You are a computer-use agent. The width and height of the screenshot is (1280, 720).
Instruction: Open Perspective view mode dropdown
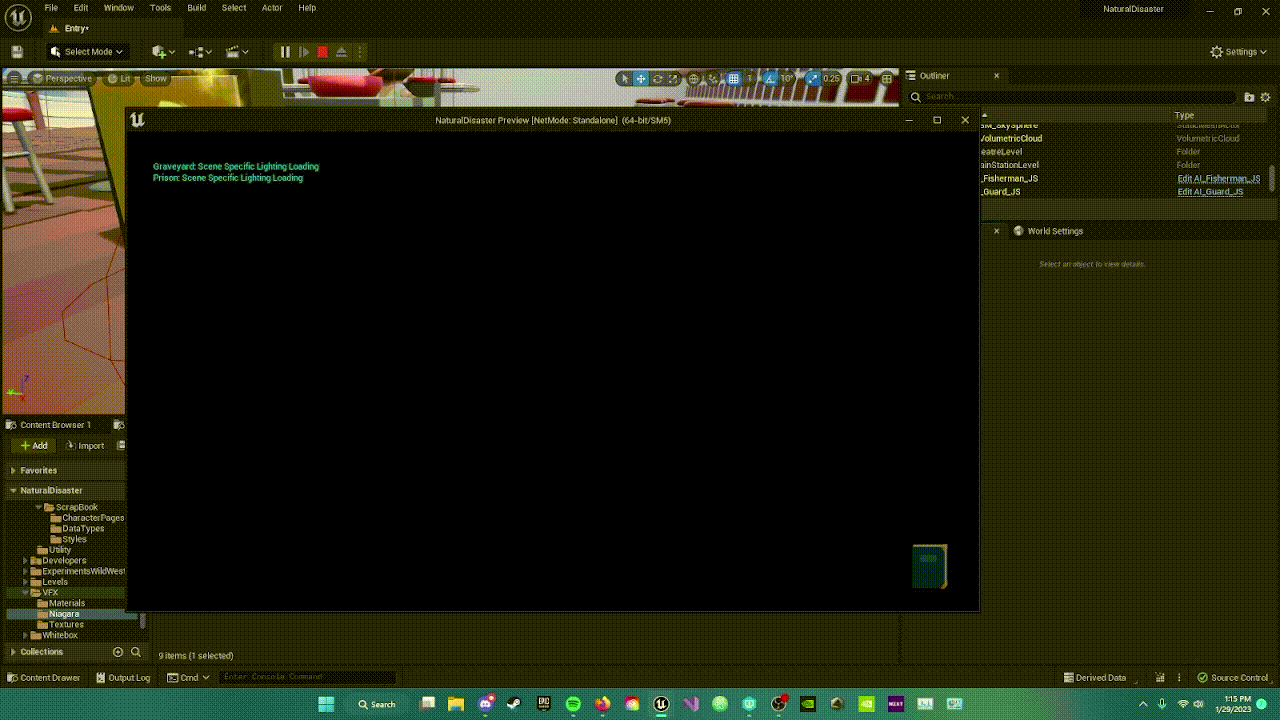[62, 78]
